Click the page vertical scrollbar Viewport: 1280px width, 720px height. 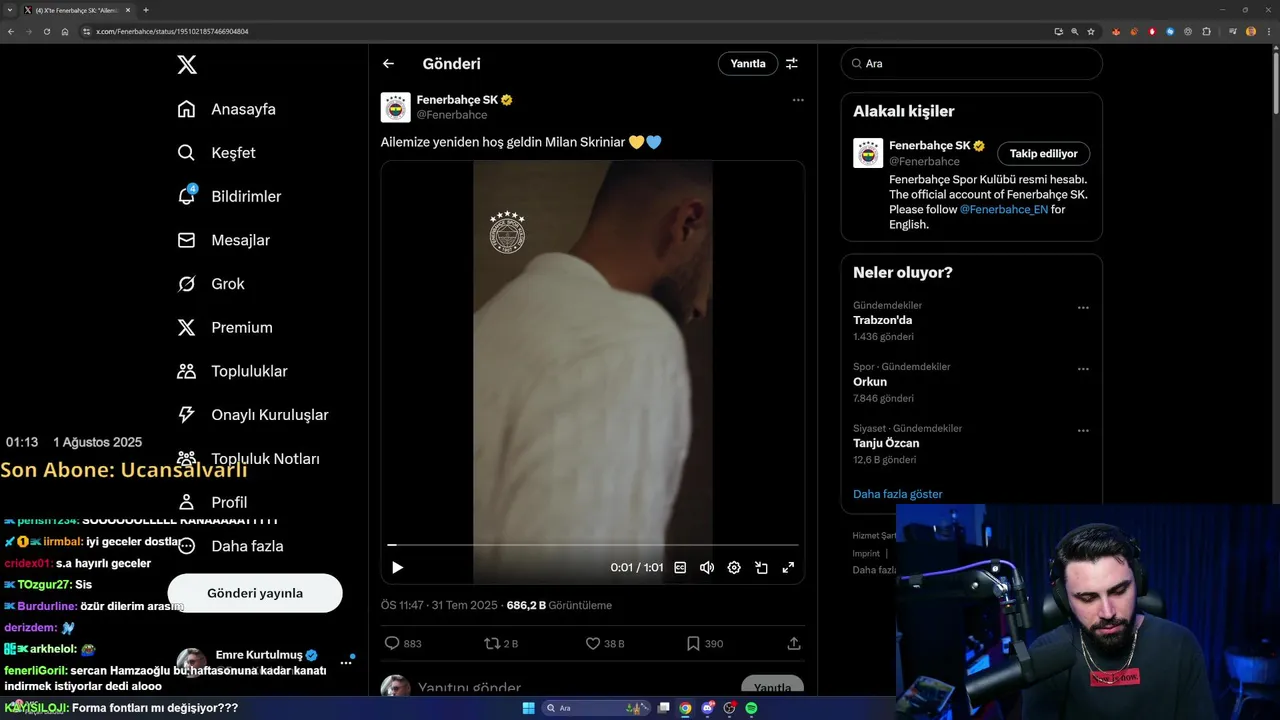point(1275,85)
